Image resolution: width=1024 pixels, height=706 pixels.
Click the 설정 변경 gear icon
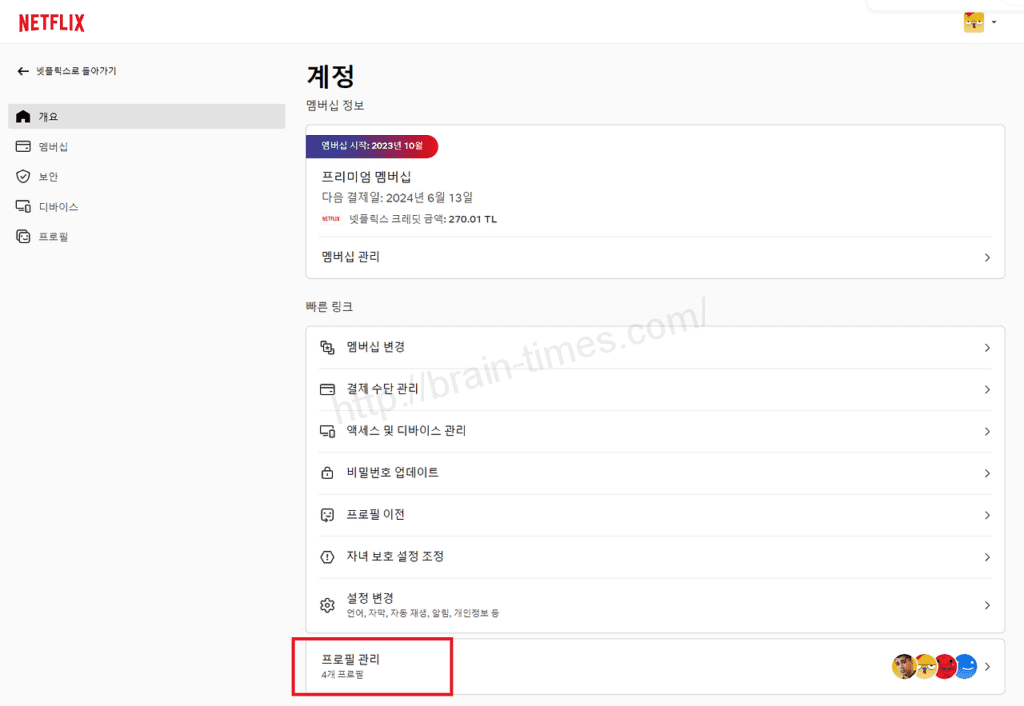pyautogui.click(x=326, y=605)
